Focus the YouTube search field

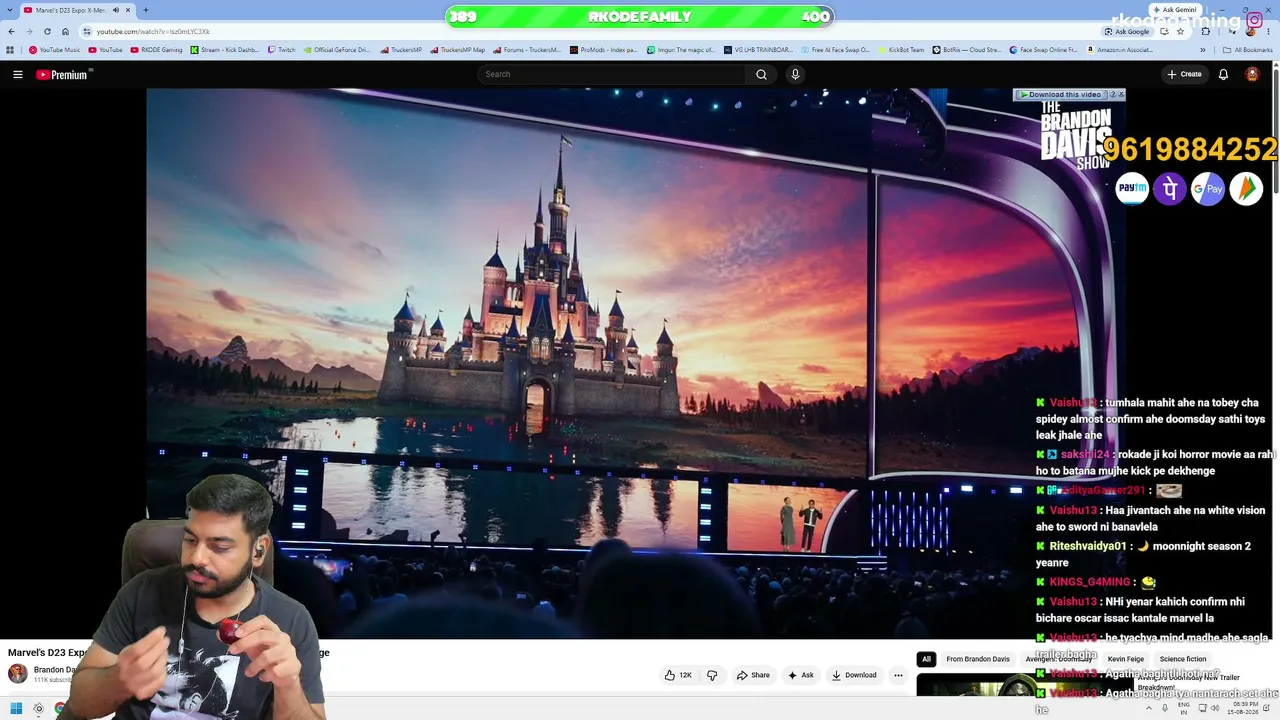tap(611, 74)
